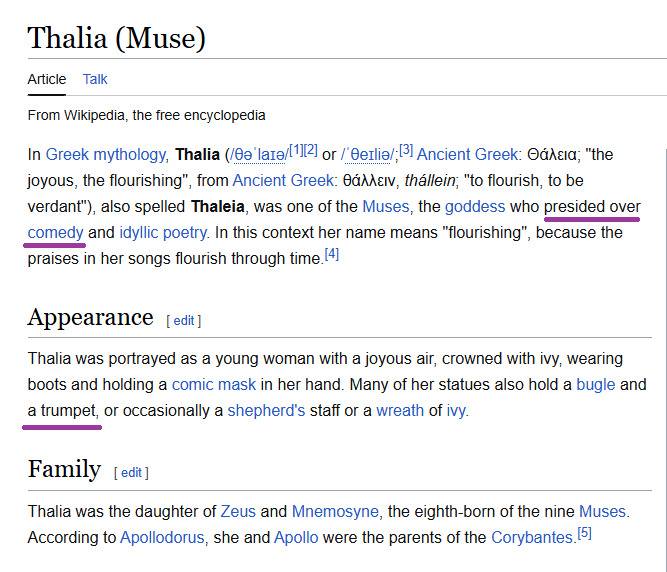The width and height of the screenshot is (667, 572).
Task: Open the Apollodorus link
Action: [x=162, y=537]
